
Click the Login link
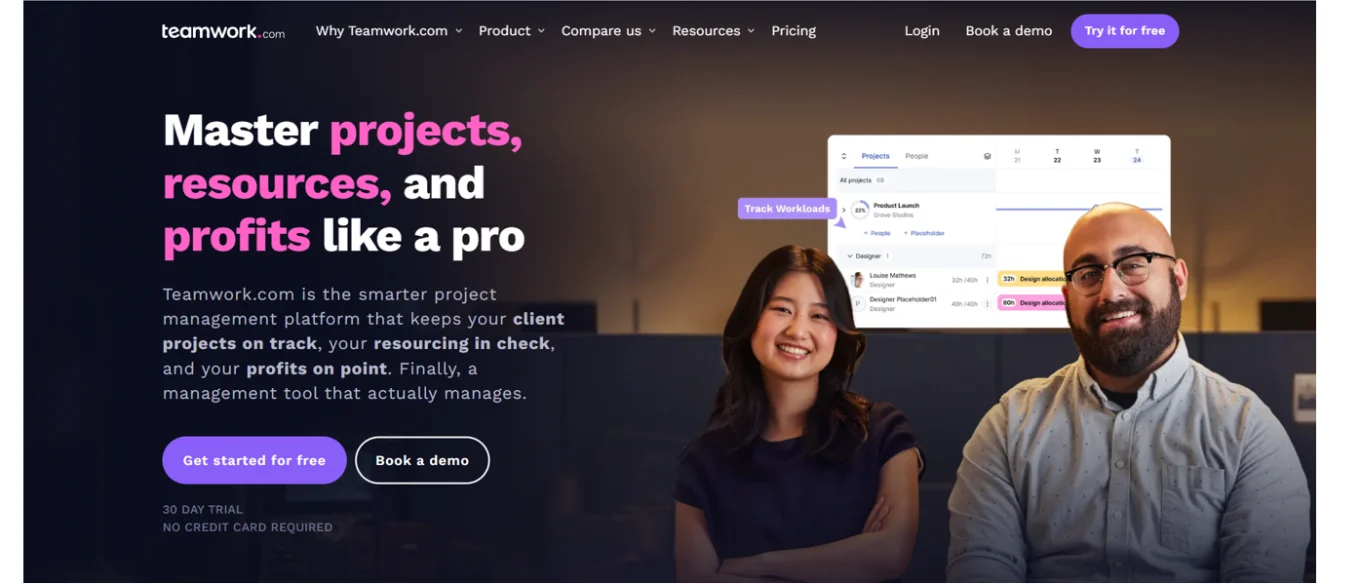pos(922,31)
